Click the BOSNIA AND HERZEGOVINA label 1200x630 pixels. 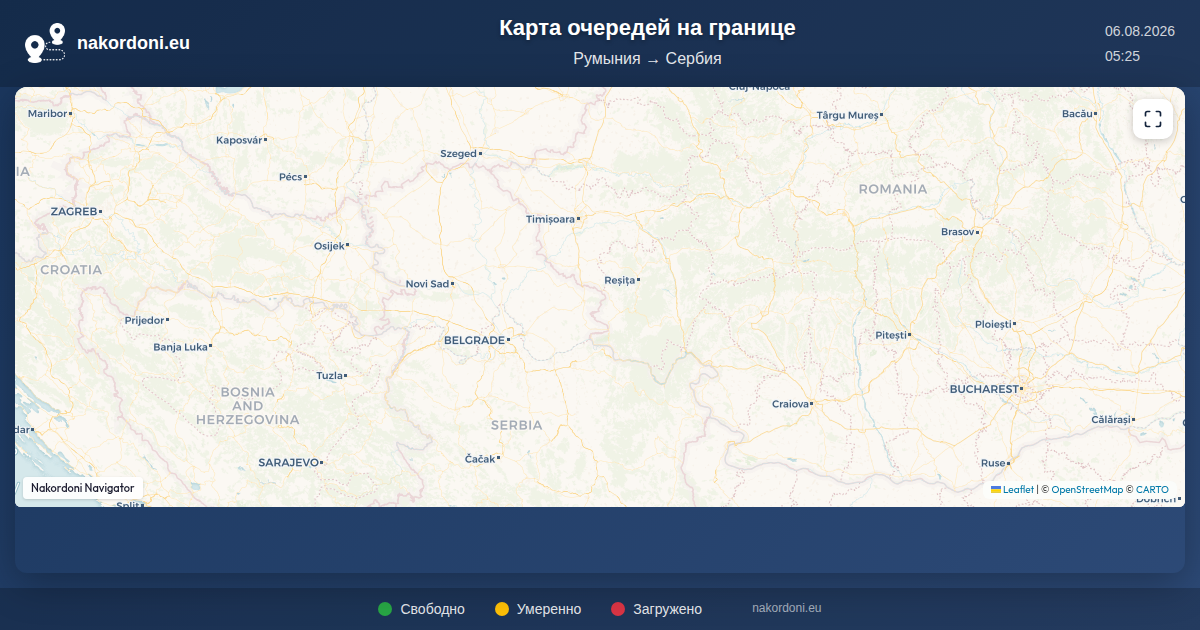(x=247, y=405)
